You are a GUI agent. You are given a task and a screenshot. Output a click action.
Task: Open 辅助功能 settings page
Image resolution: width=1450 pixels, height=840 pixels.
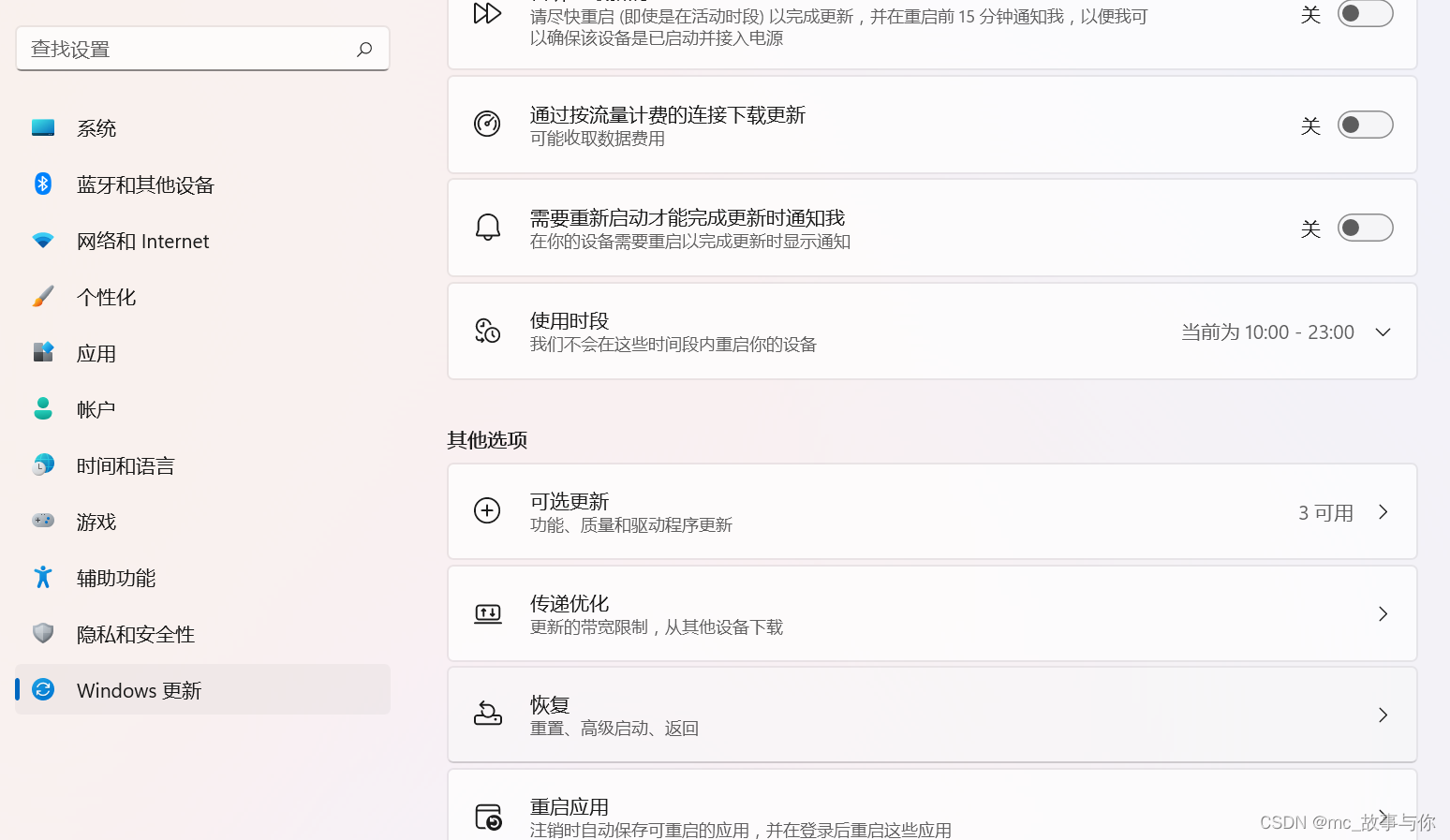pyautogui.click(x=202, y=578)
